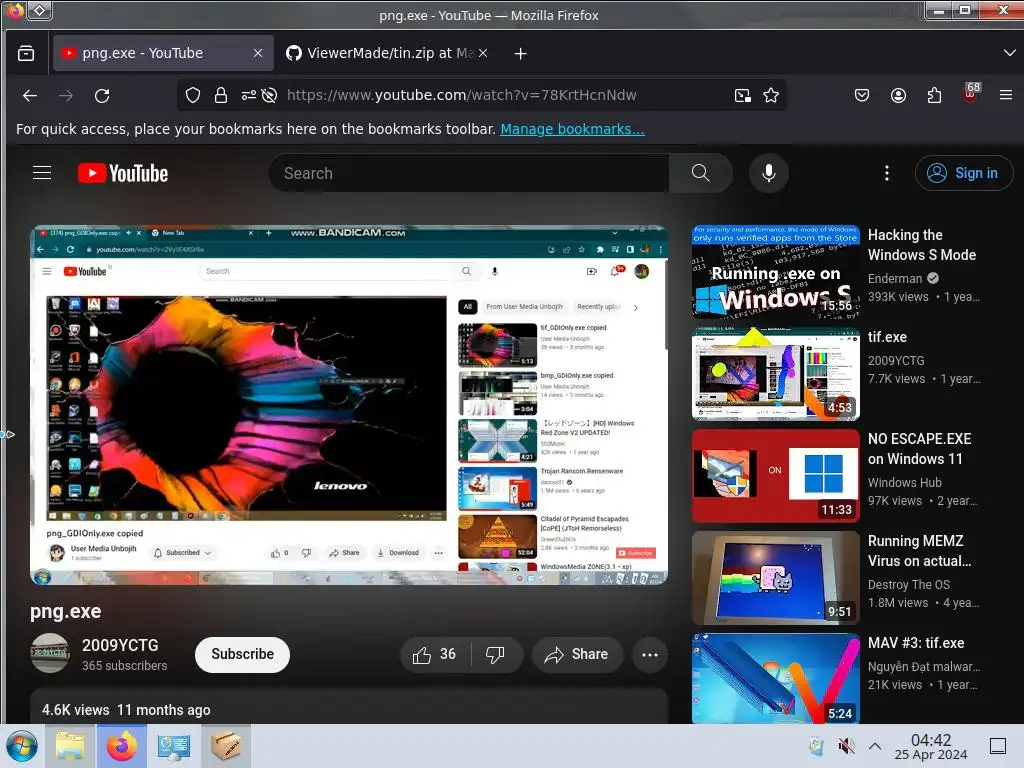Image resolution: width=1024 pixels, height=768 pixels.
Task: Open the YouTube guide hamburger menu
Action: [x=42, y=172]
